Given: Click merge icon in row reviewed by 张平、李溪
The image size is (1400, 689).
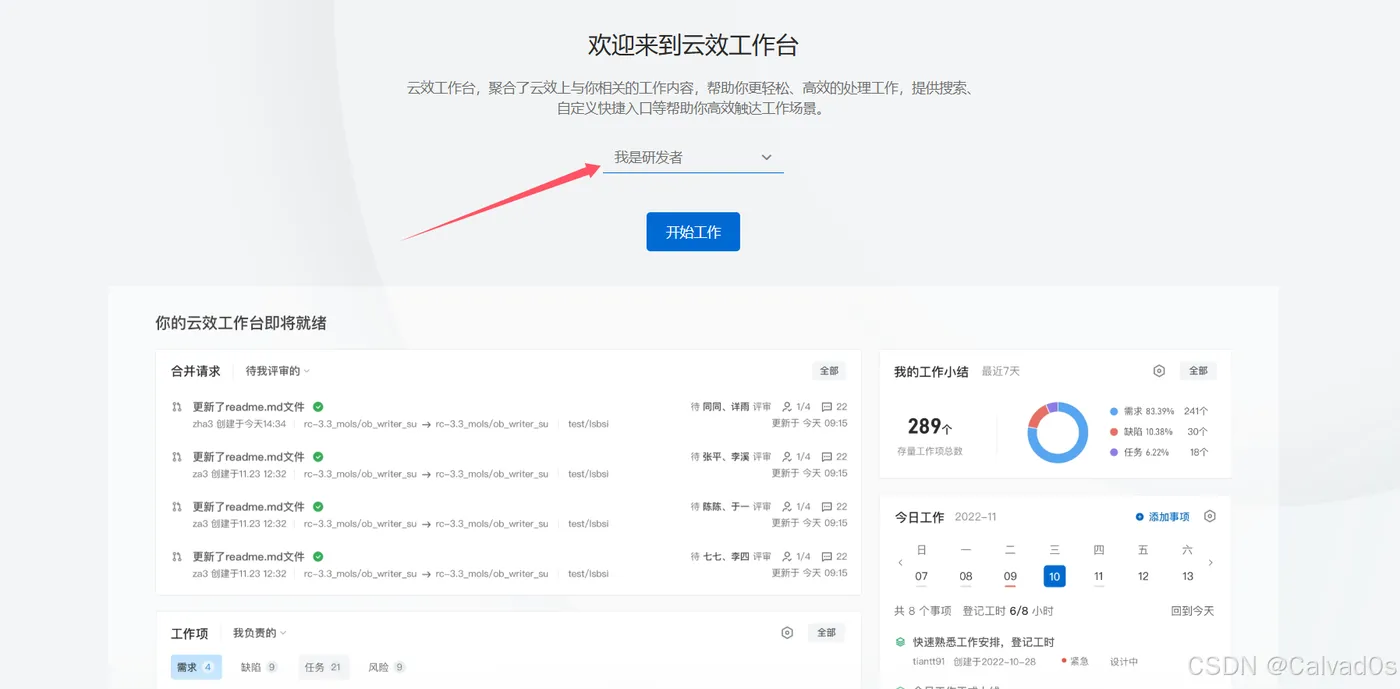Looking at the screenshot, I should [177, 457].
